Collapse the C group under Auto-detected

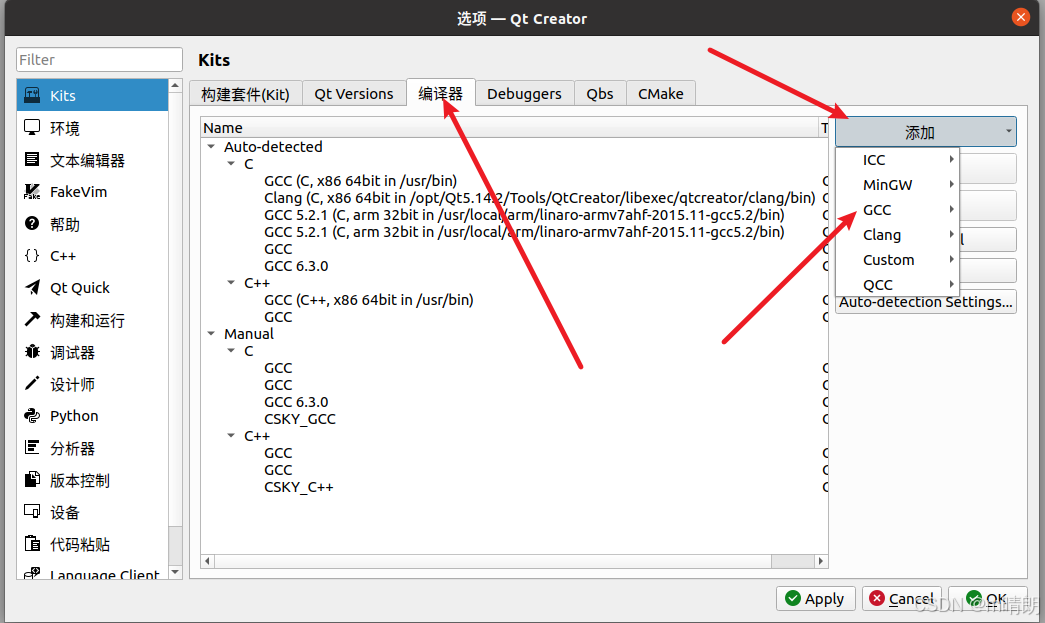pyautogui.click(x=231, y=164)
